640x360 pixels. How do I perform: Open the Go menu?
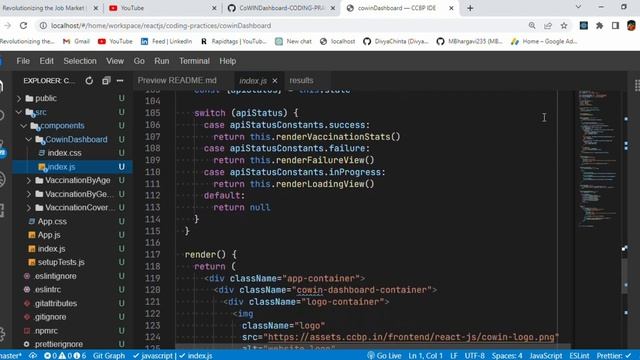pos(139,61)
